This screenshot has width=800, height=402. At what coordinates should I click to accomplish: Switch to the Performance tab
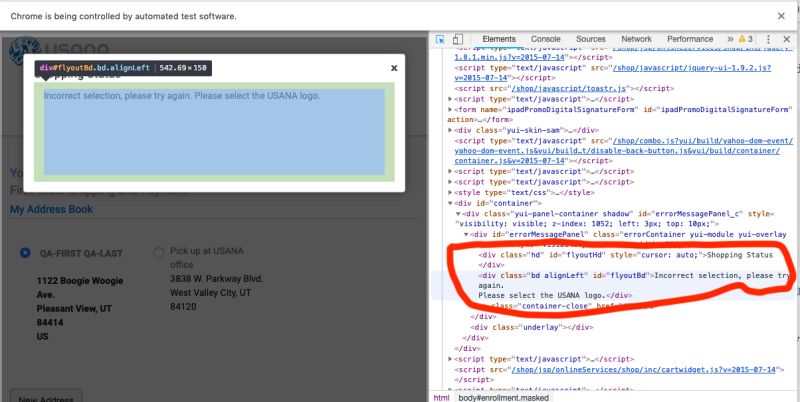coord(690,39)
